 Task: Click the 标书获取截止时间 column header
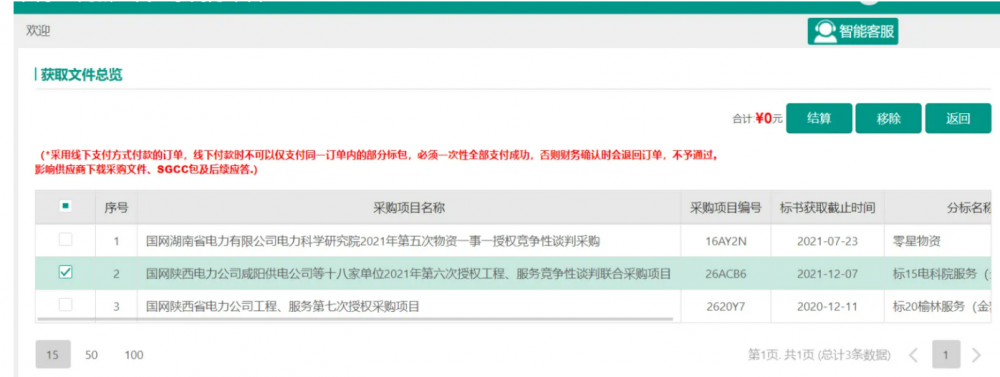coord(827,207)
